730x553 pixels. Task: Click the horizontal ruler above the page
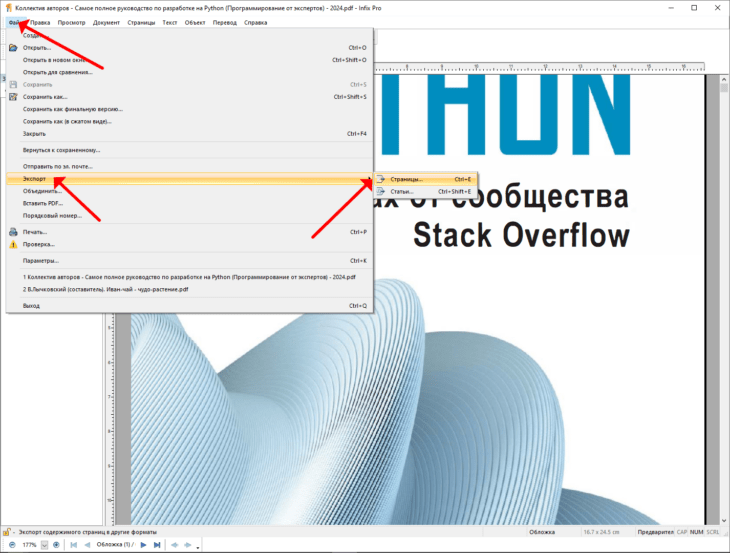539,67
